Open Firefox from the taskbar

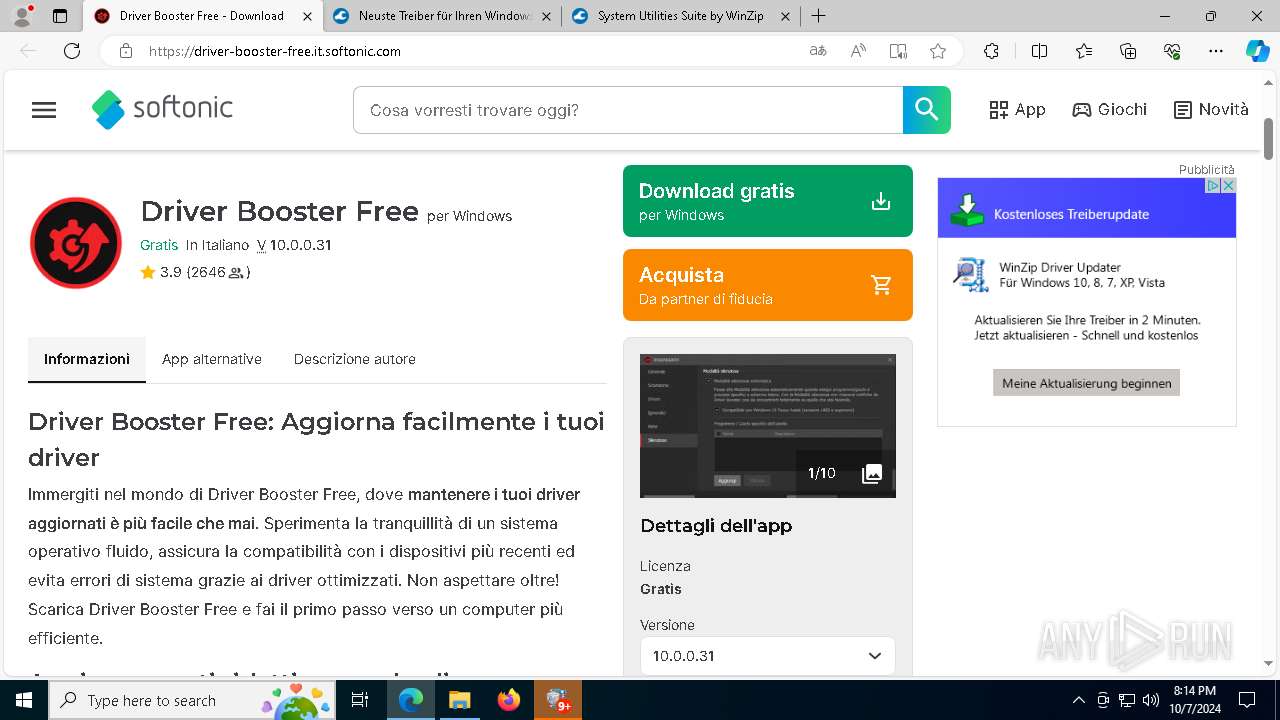pyautogui.click(x=509, y=700)
